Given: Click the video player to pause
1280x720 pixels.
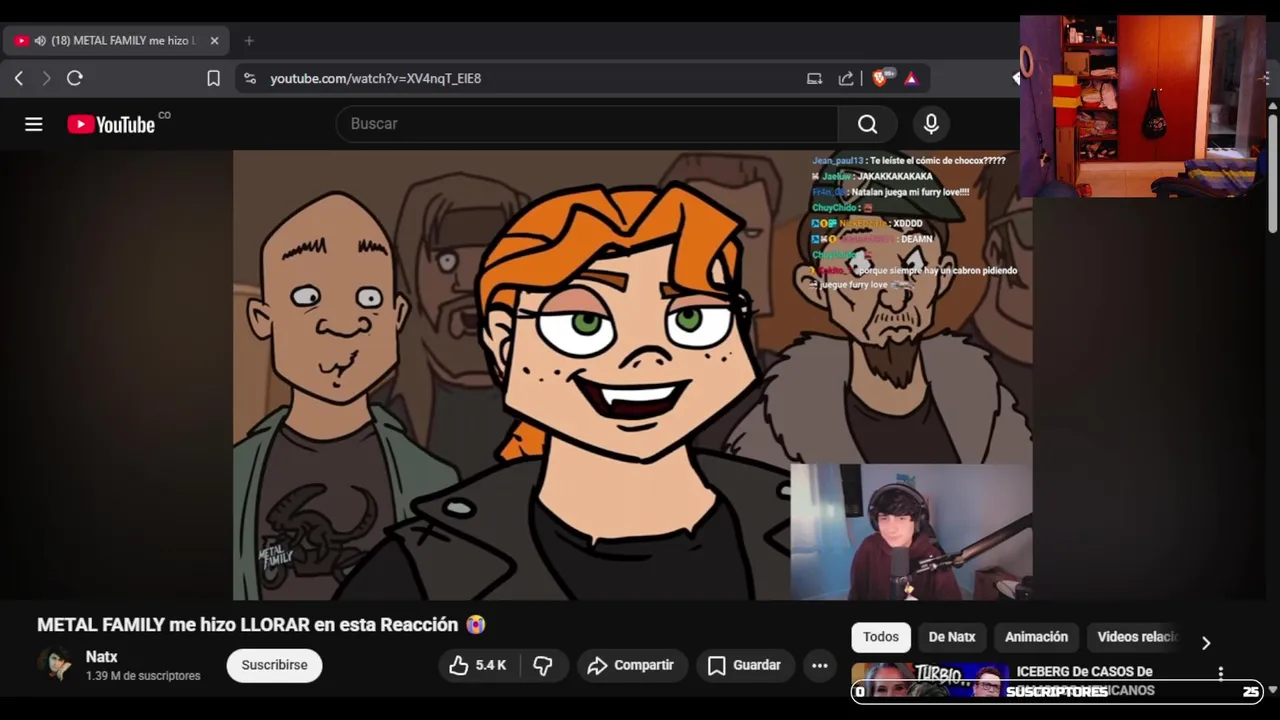Looking at the screenshot, I should click(x=632, y=375).
